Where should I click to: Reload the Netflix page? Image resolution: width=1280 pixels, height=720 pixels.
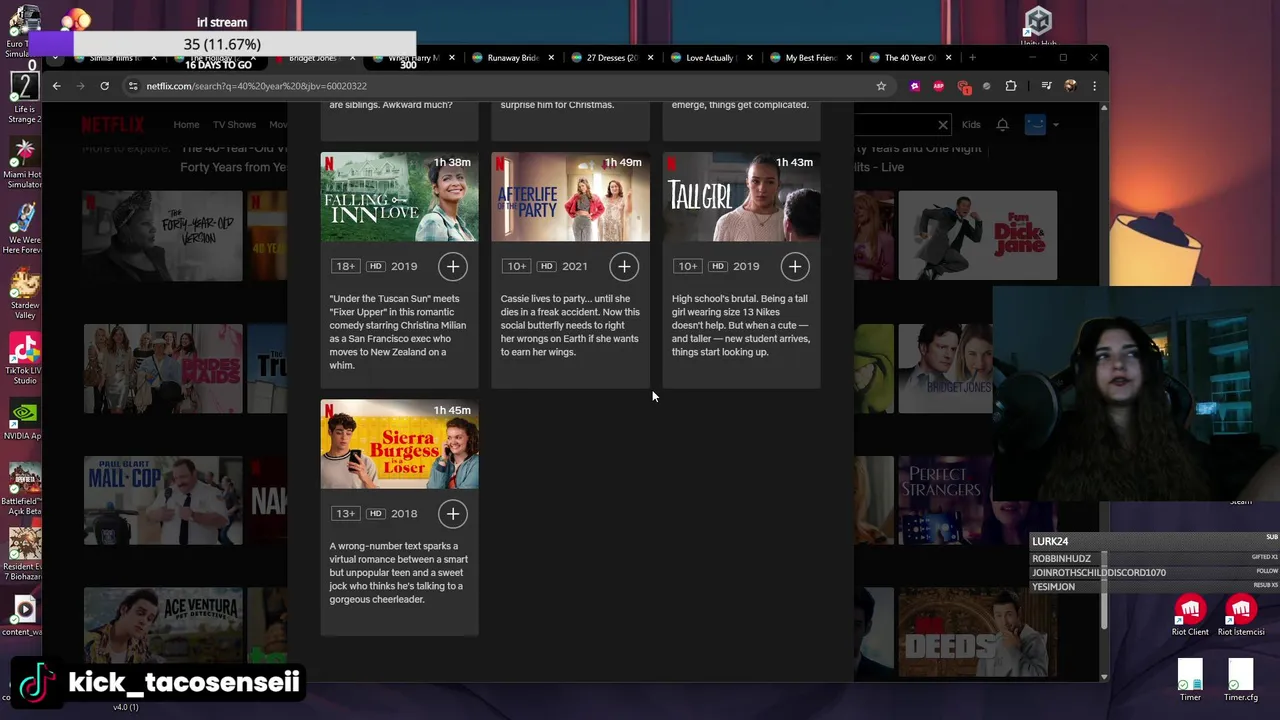point(104,86)
